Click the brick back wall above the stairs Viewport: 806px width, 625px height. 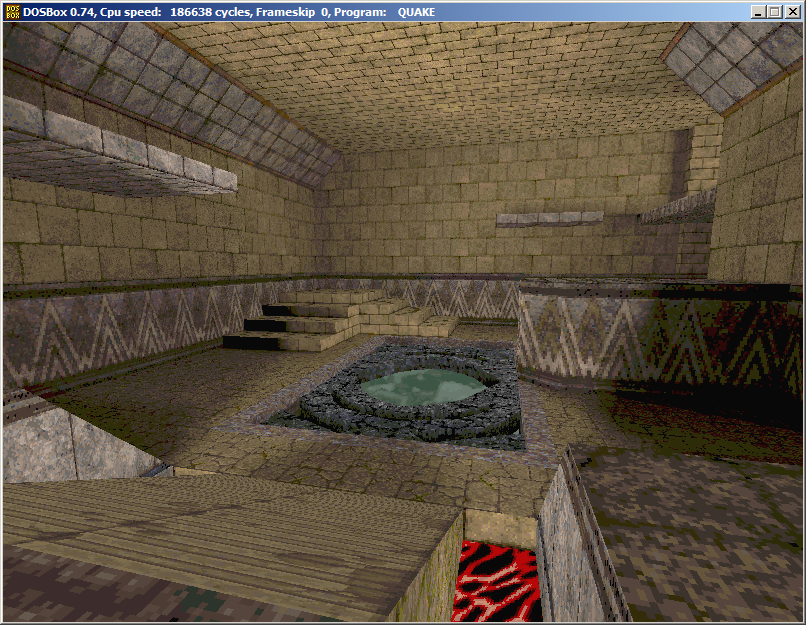pyautogui.click(x=420, y=220)
